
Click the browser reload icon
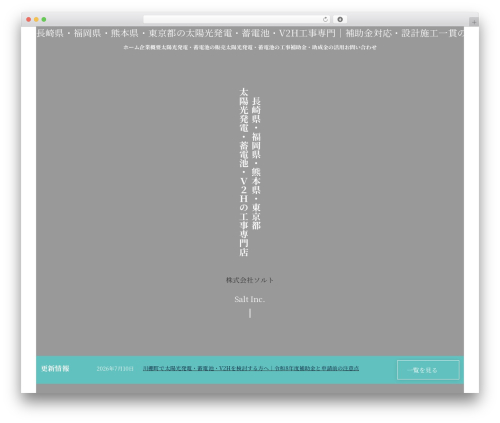(325, 19)
